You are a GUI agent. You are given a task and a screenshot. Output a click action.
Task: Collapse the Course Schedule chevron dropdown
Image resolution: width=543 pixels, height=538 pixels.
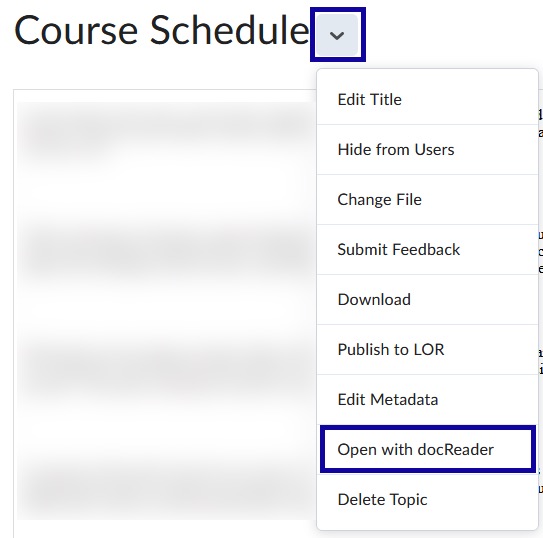[337, 35]
